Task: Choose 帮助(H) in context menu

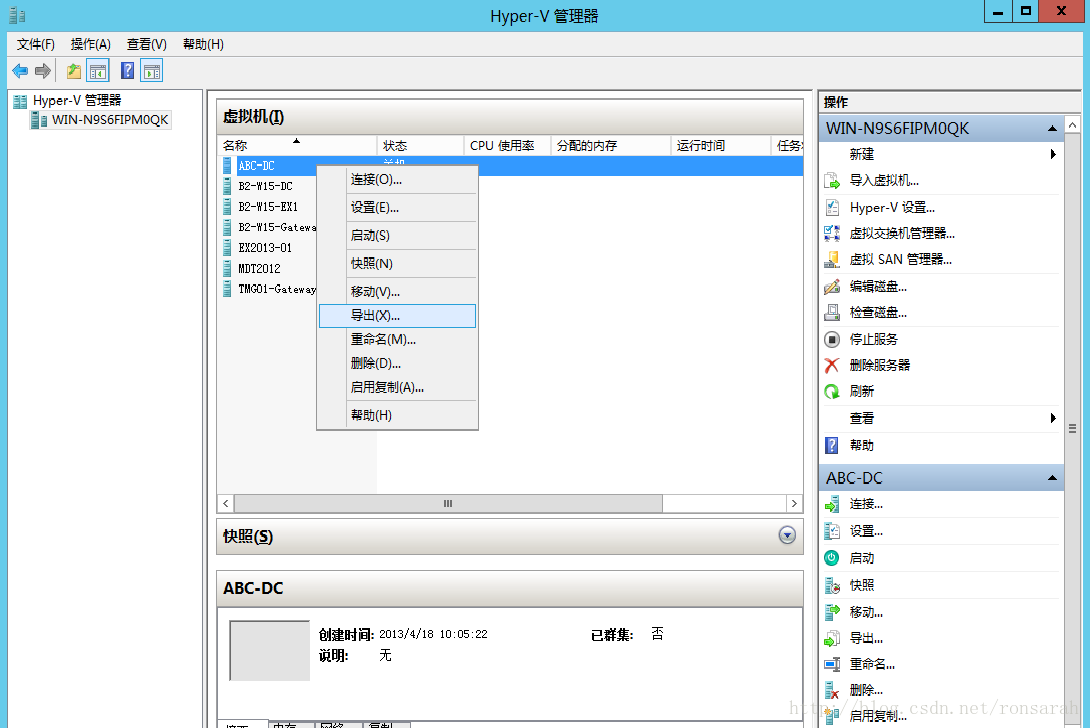Action: [x=397, y=415]
